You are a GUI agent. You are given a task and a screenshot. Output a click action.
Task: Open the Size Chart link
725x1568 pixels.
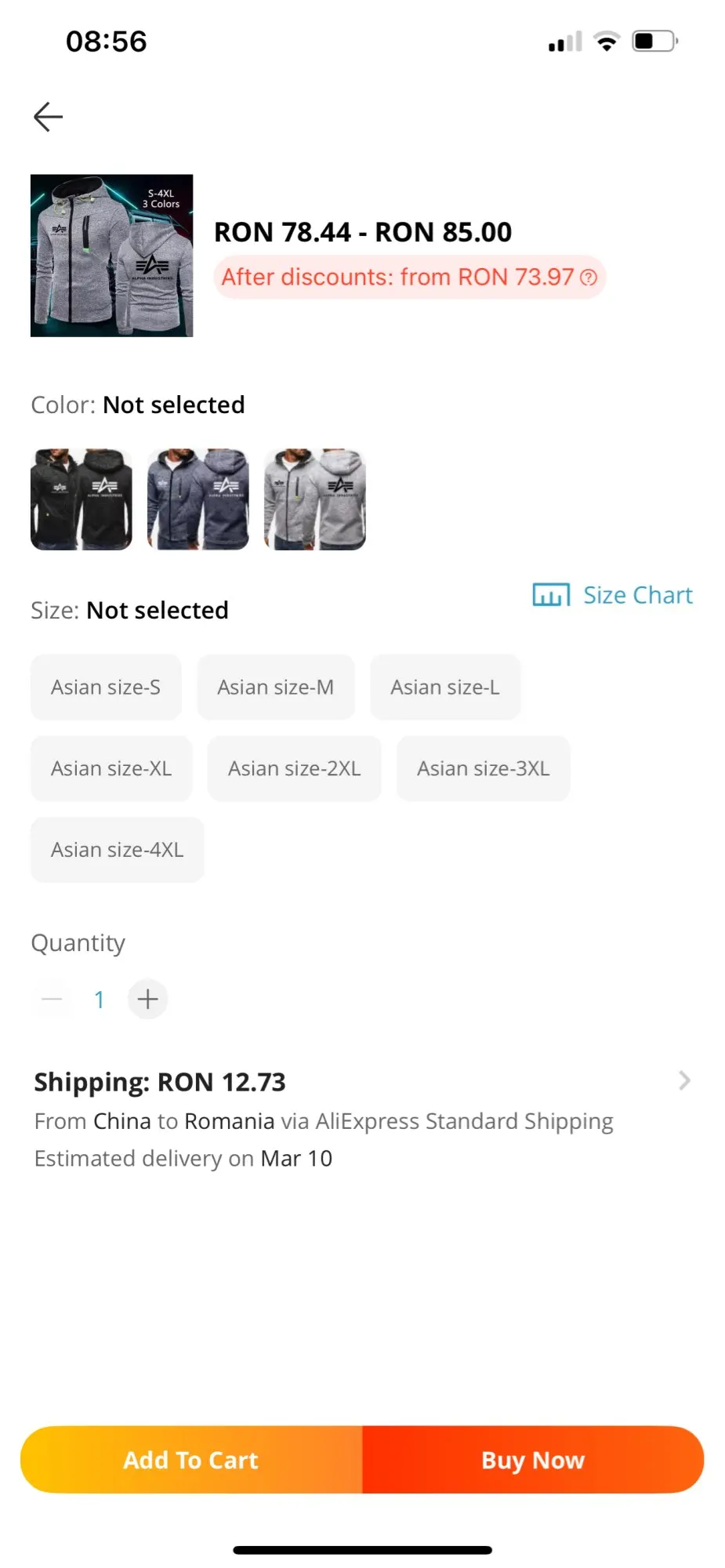coord(638,595)
